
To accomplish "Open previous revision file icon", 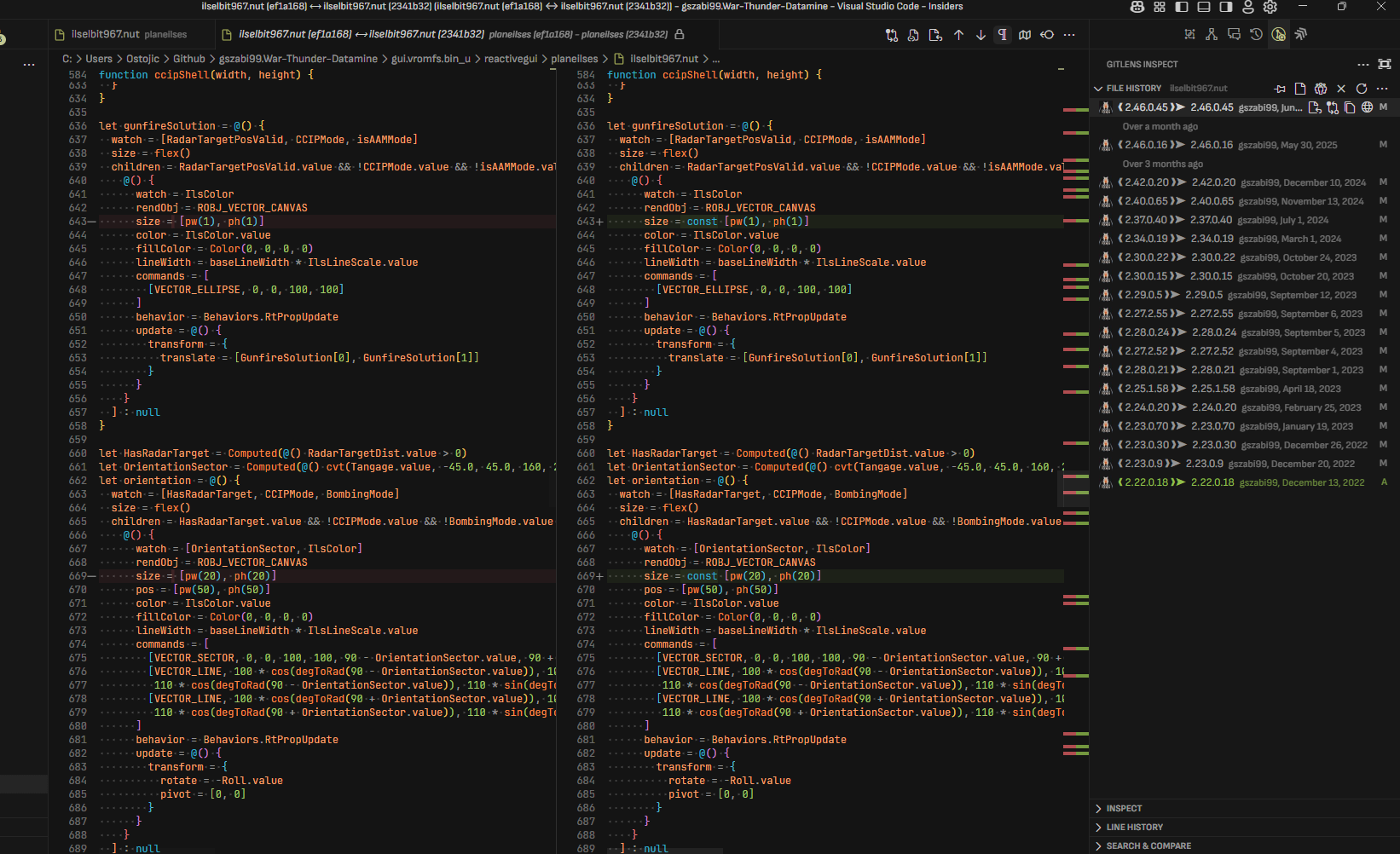I will [x=913, y=35].
